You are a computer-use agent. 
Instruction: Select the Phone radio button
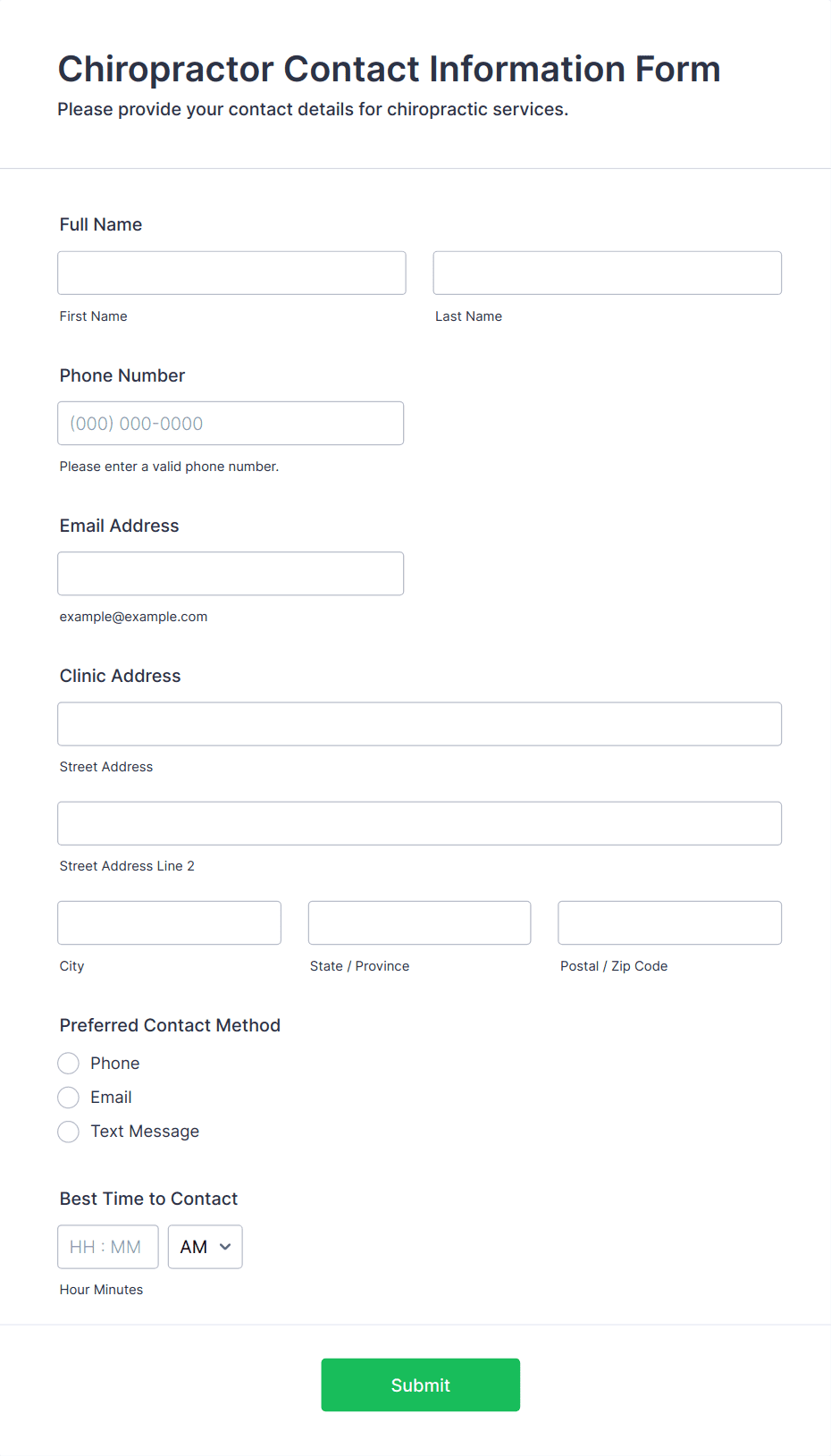[69, 1063]
